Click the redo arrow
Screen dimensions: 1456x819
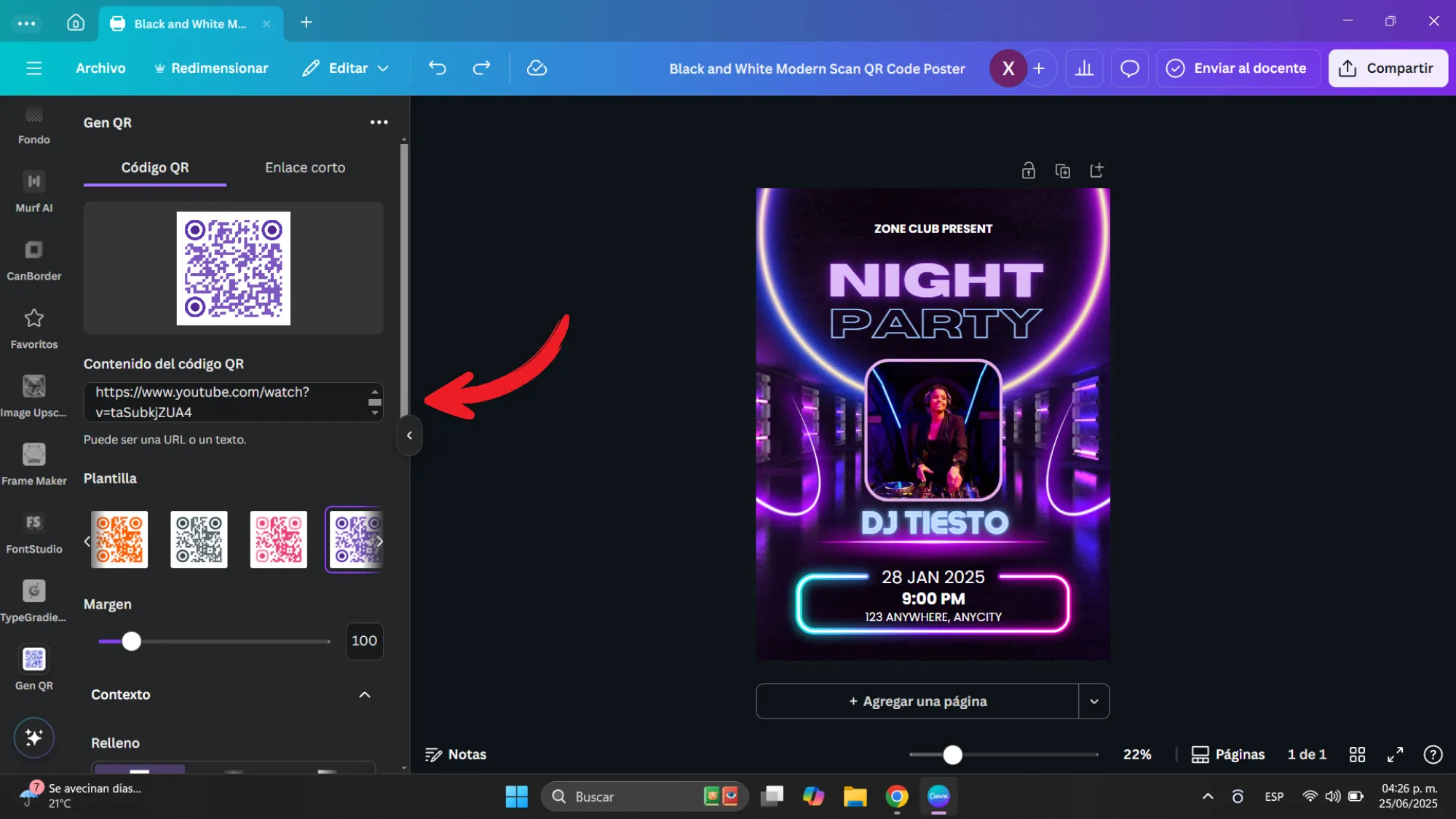[x=481, y=68]
